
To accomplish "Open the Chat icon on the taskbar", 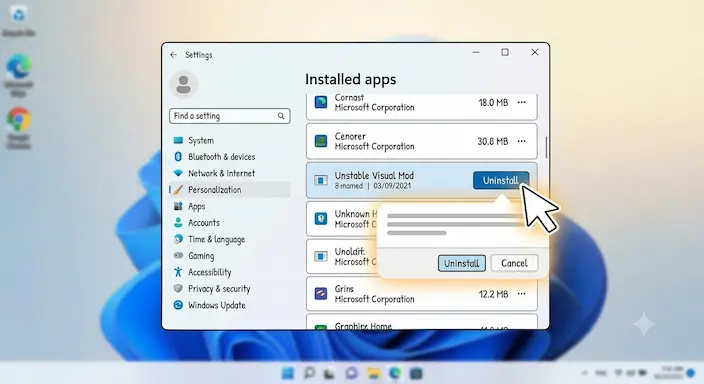I will click(x=351, y=373).
